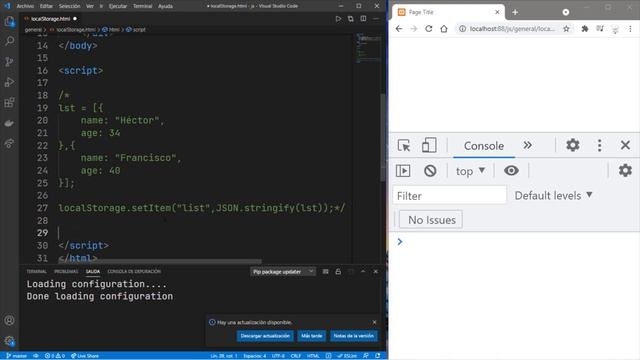The height and width of the screenshot is (360, 640).
Task: Open more editor actions ellipsis
Action: click(x=376, y=19)
